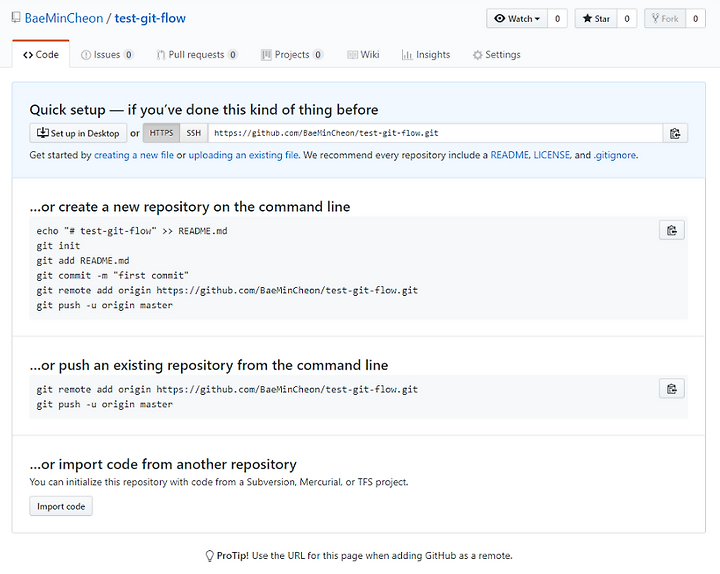
Task: Open the test-git-flow repository link
Action: coord(150,18)
